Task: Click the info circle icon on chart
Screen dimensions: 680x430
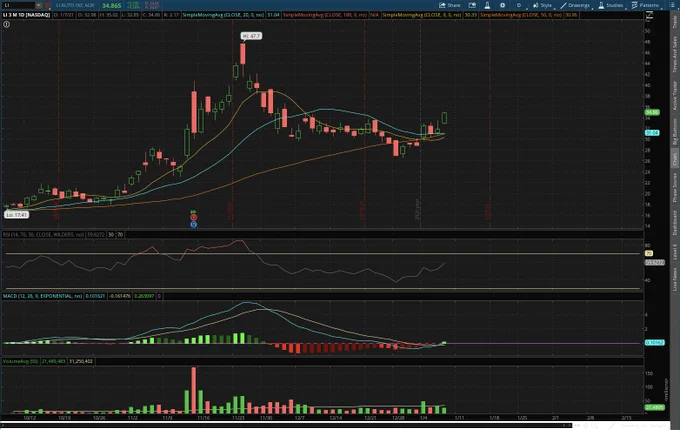Action: coord(7,24)
